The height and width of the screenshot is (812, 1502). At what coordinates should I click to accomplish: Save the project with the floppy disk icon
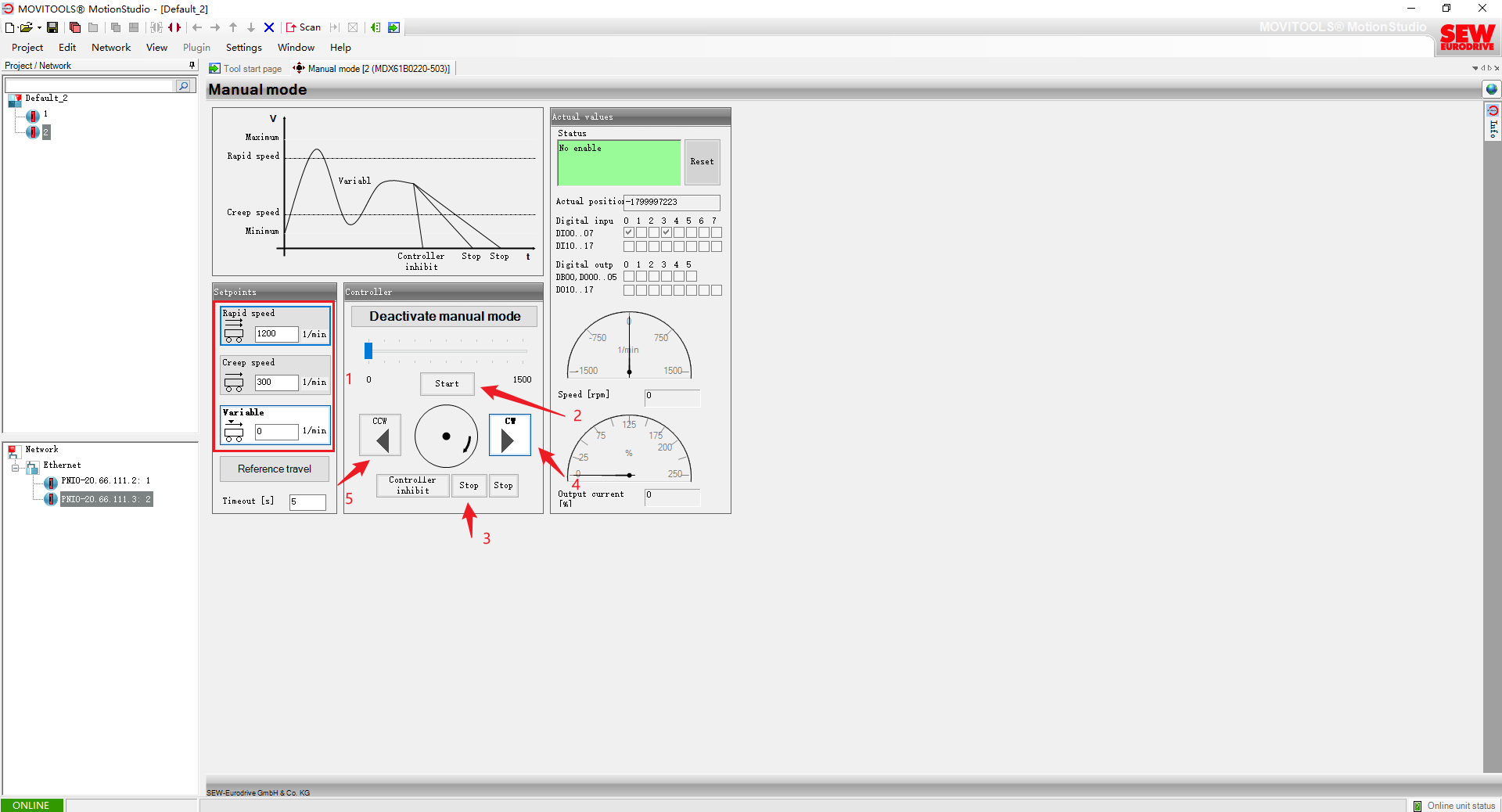[x=52, y=27]
